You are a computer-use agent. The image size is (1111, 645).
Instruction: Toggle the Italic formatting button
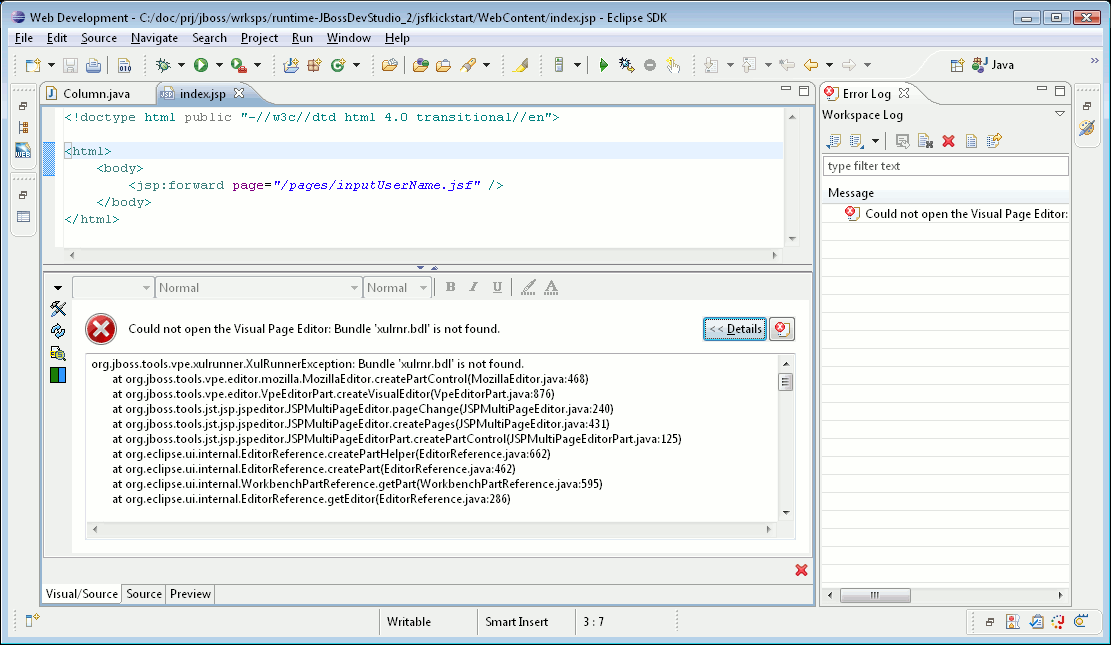(473, 287)
